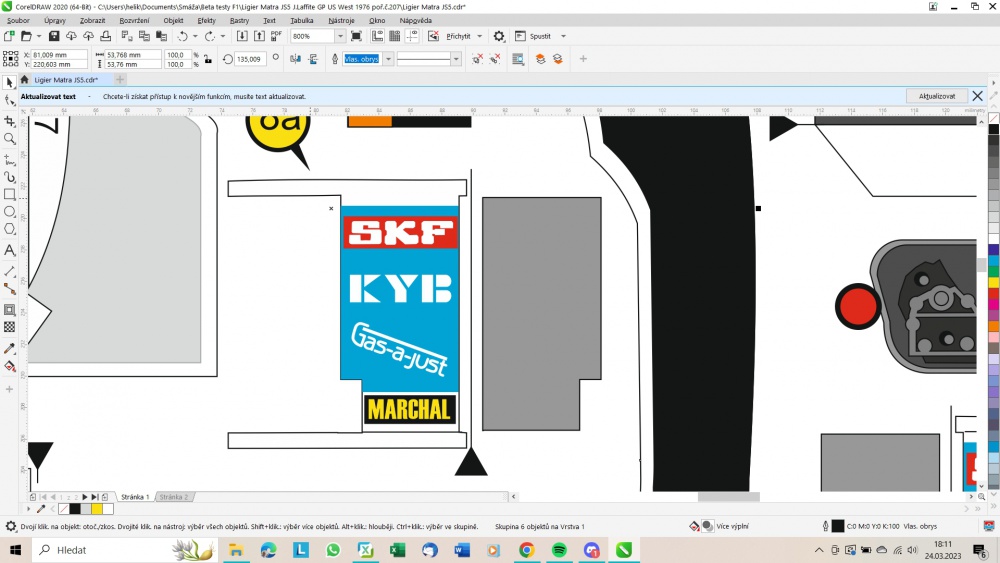Open the Objekt menu
The width and height of the screenshot is (1000, 563).
(x=173, y=20)
